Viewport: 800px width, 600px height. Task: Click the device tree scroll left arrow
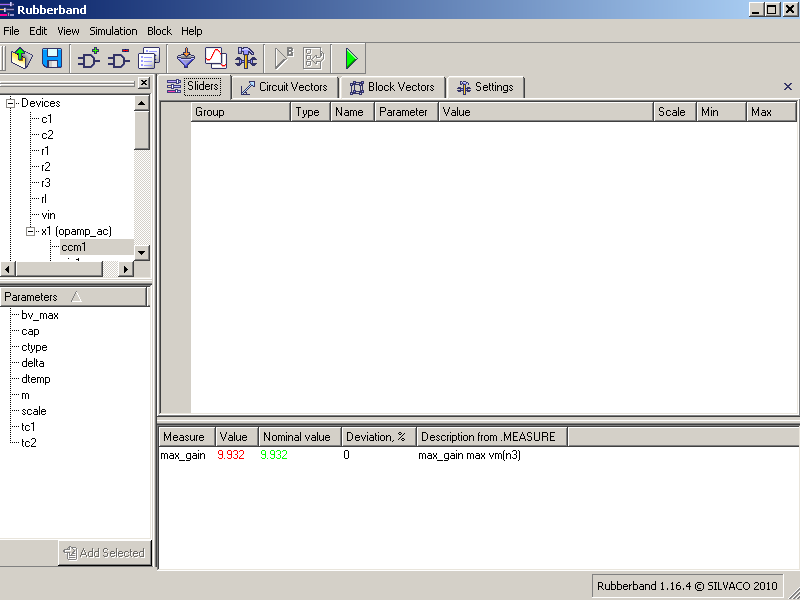[x=8, y=268]
